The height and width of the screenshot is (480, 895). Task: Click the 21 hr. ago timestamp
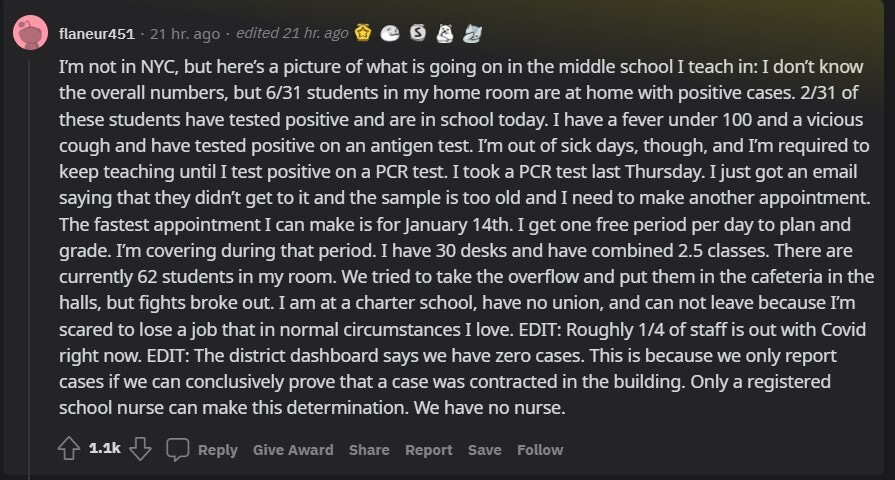tap(185, 34)
